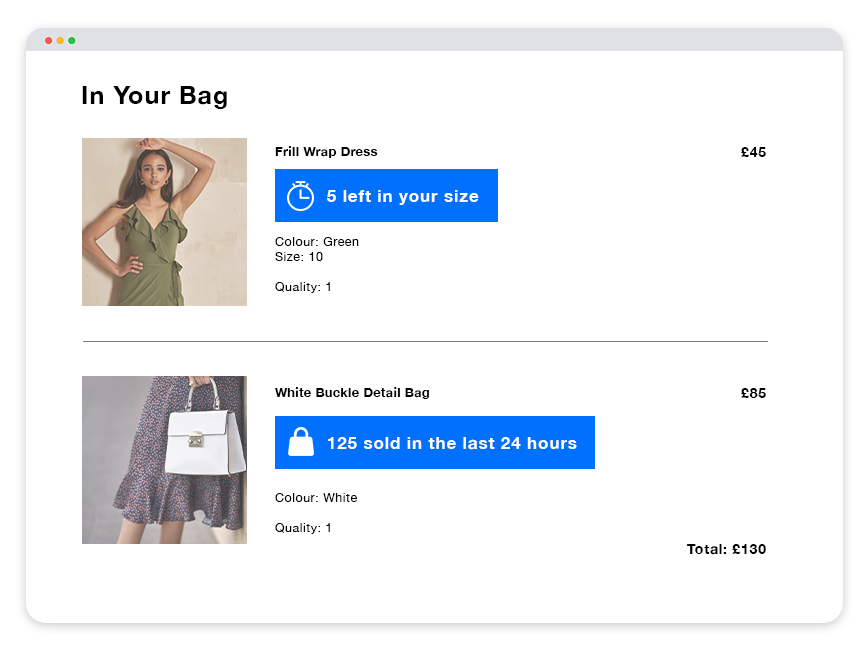The height and width of the screenshot is (658, 864).
Task: Select the White Buckle Detail Bag title
Action: 352,392
